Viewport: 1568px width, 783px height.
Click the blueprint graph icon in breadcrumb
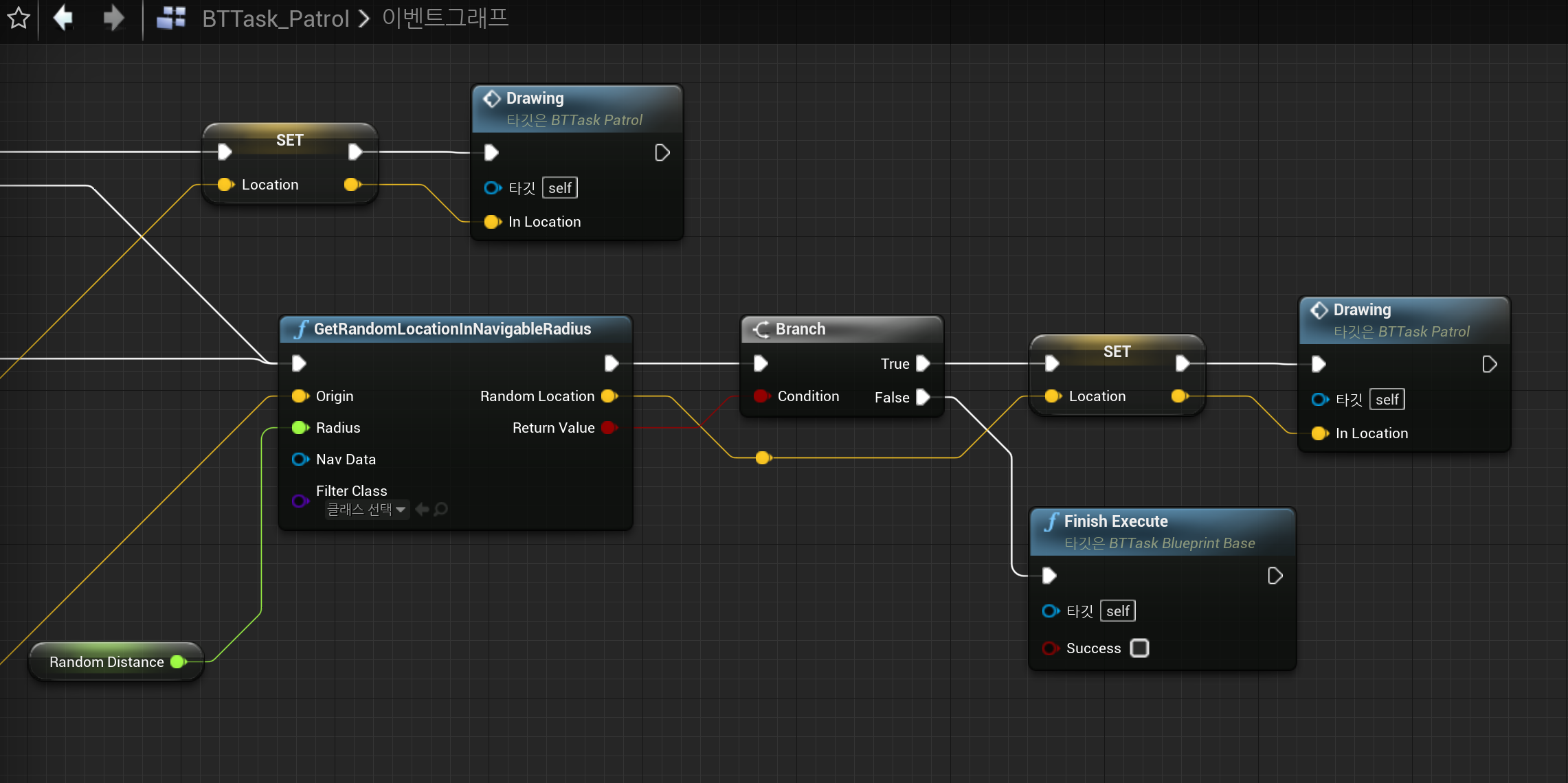[x=171, y=19]
